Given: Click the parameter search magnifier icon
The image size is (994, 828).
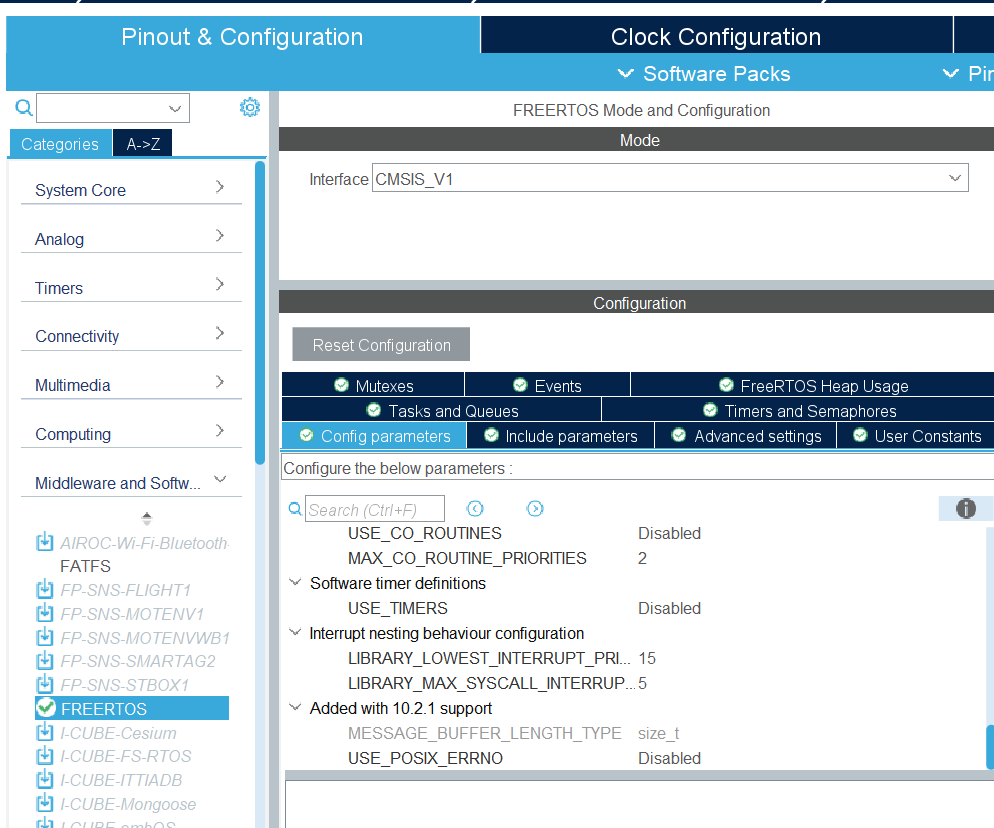Looking at the screenshot, I should coord(295,508).
